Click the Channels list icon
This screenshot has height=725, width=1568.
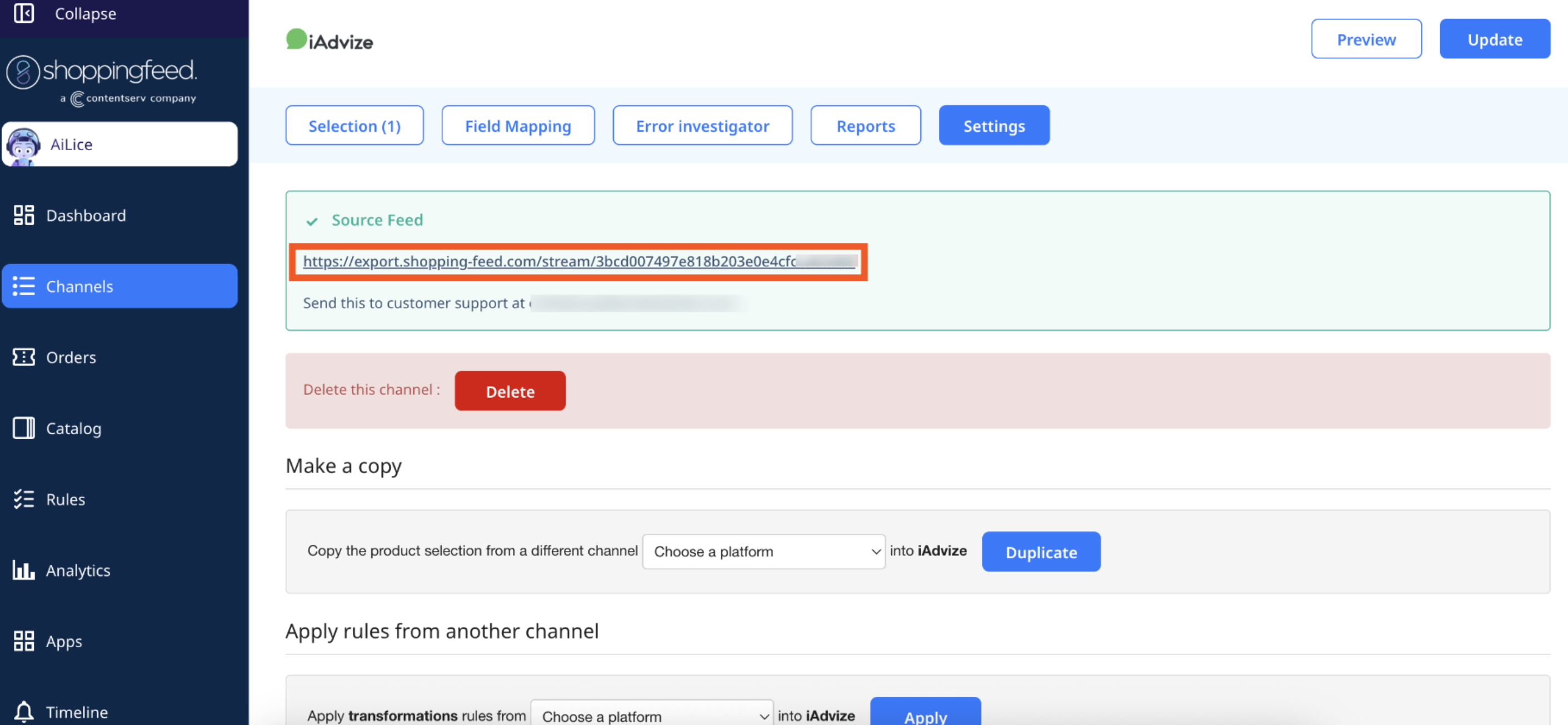(24, 286)
